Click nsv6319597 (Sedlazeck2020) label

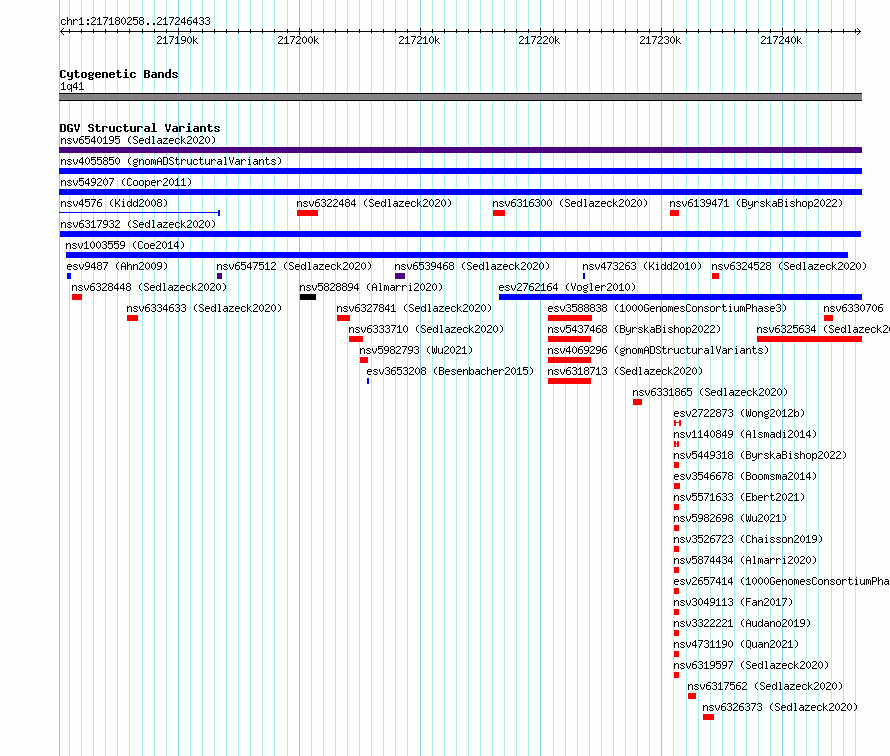pos(751,665)
